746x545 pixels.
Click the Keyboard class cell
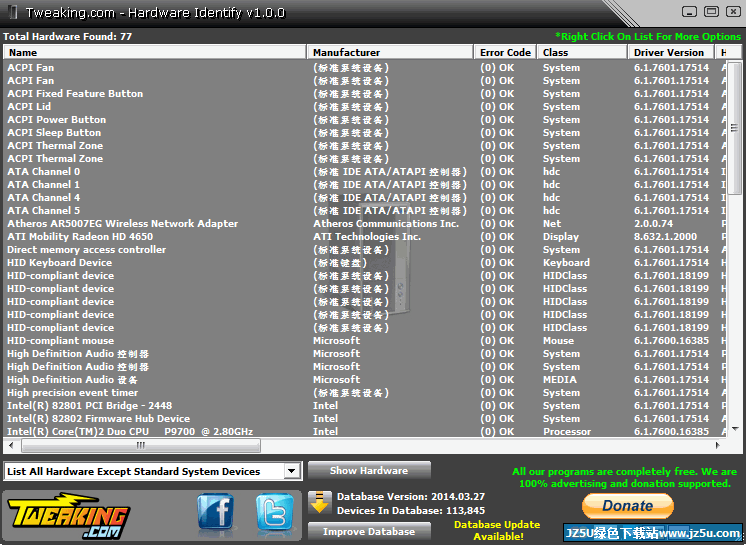click(566, 263)
